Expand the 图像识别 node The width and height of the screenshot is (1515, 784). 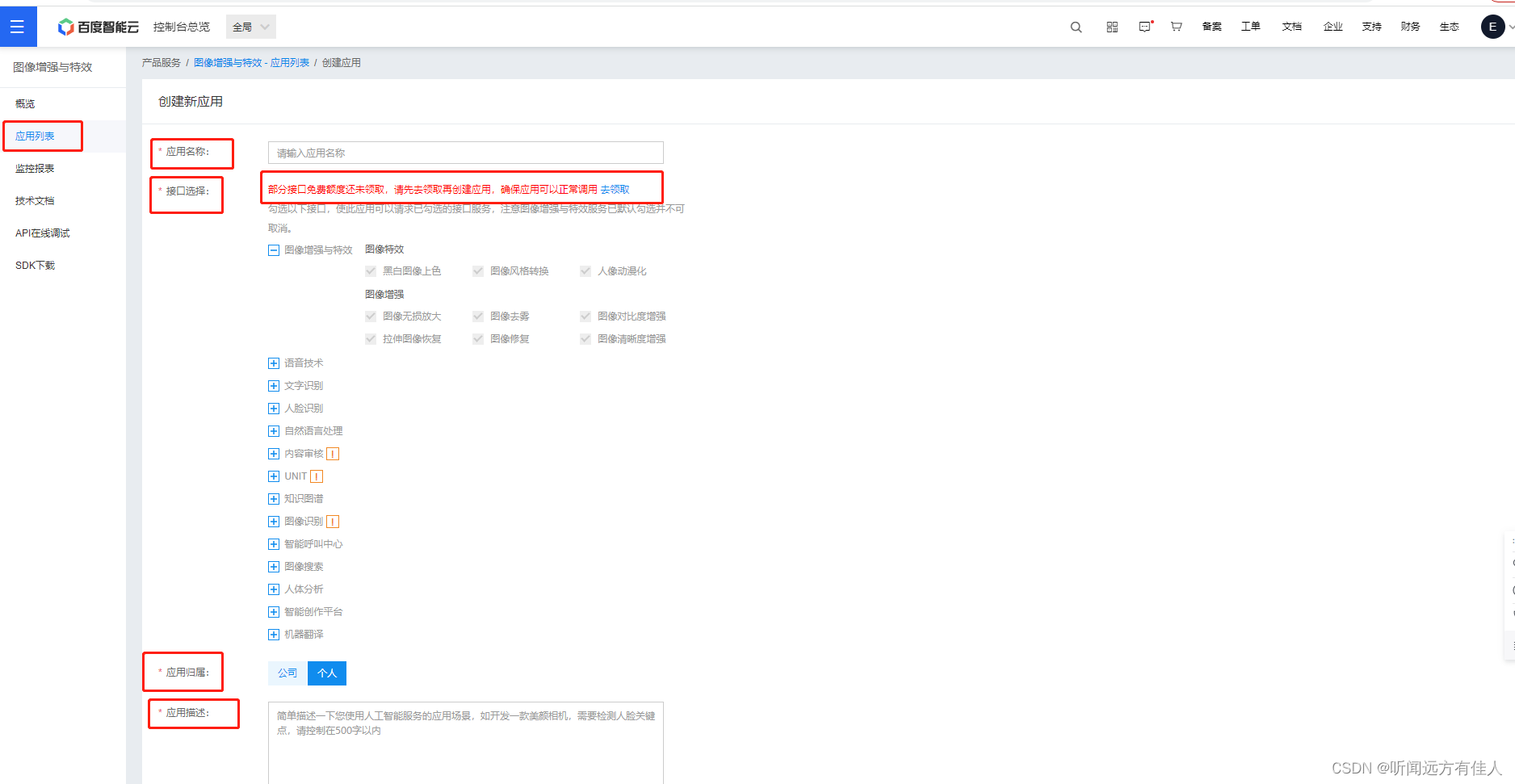click(274, 522)
